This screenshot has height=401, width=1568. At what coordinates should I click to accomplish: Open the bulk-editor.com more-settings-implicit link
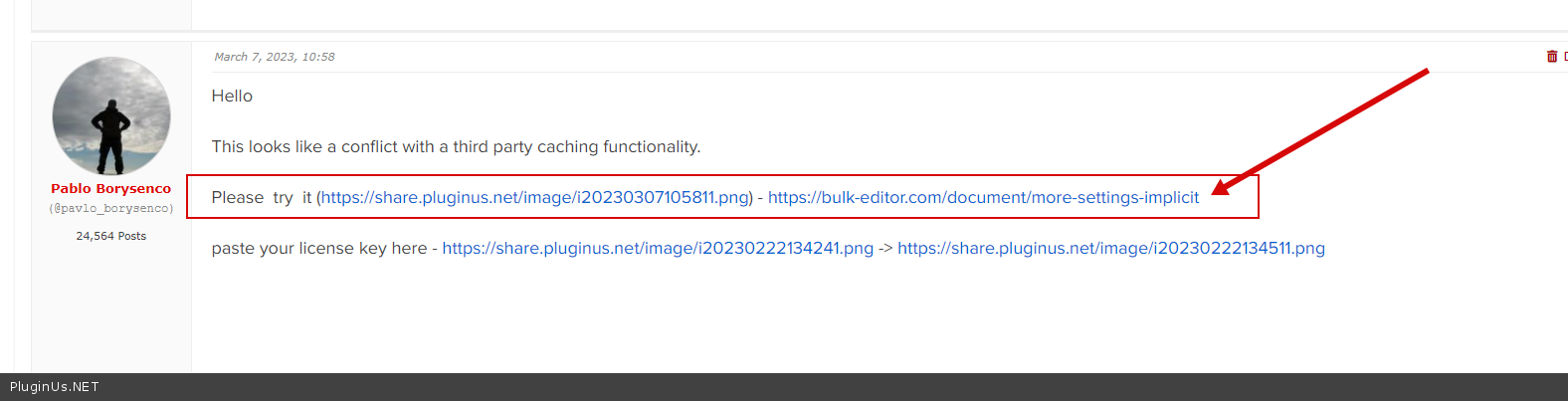pyautogui.click(x=983, y=197)
